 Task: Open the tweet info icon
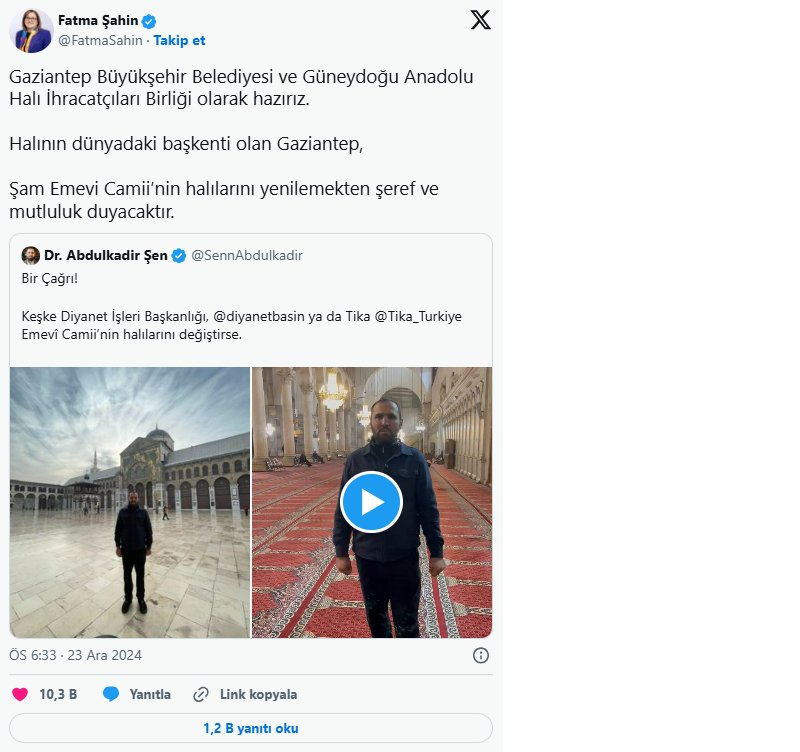tap(480, 656)
